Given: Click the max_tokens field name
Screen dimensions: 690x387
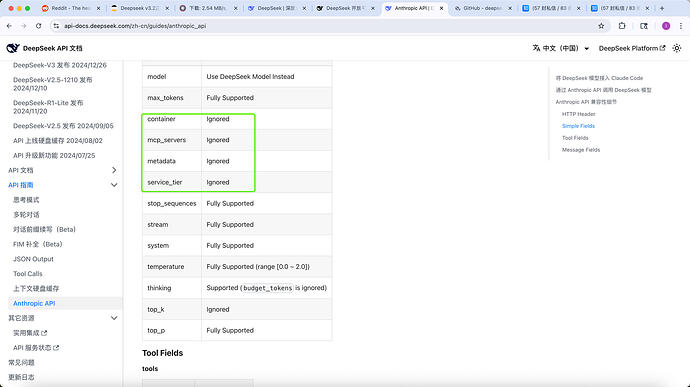Looking at the screenshot, I should pyautogui.click(x=165, y=98).
